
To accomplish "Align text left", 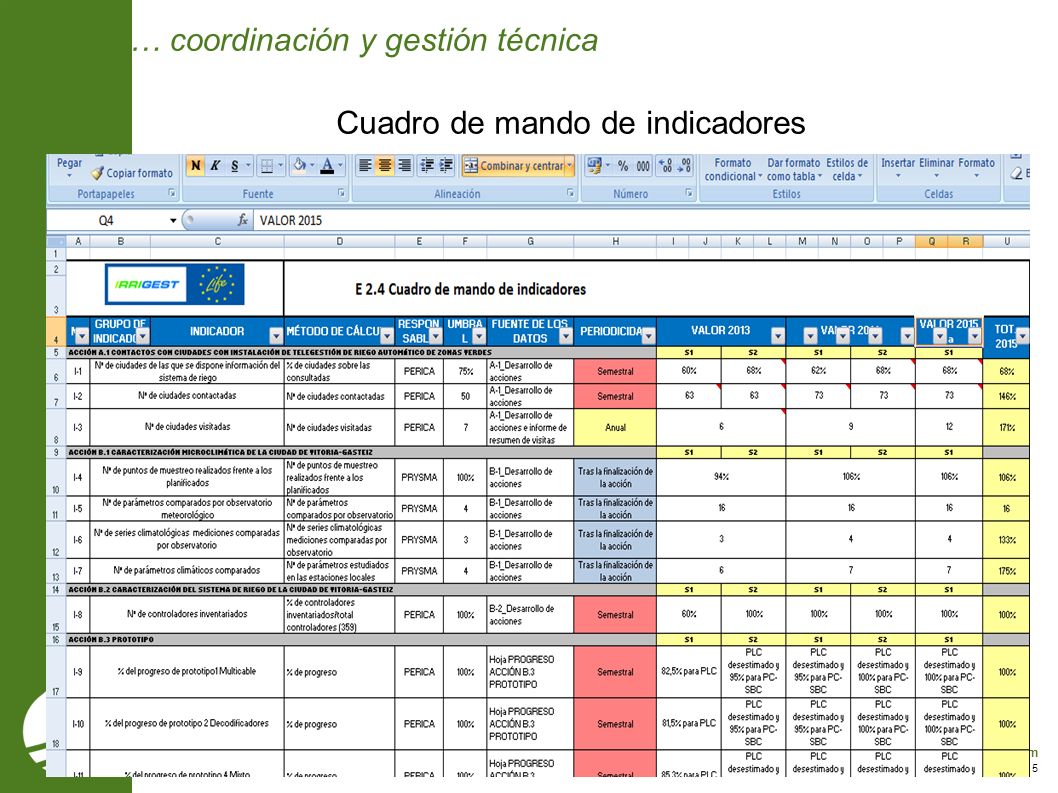I will pos(365,165).
